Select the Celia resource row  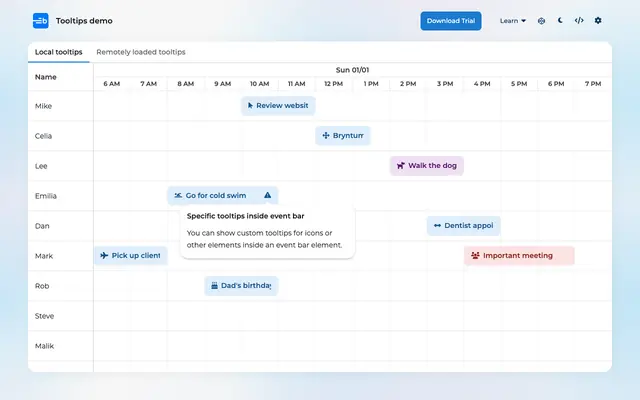pyautogui.click(x=320, y=136)
